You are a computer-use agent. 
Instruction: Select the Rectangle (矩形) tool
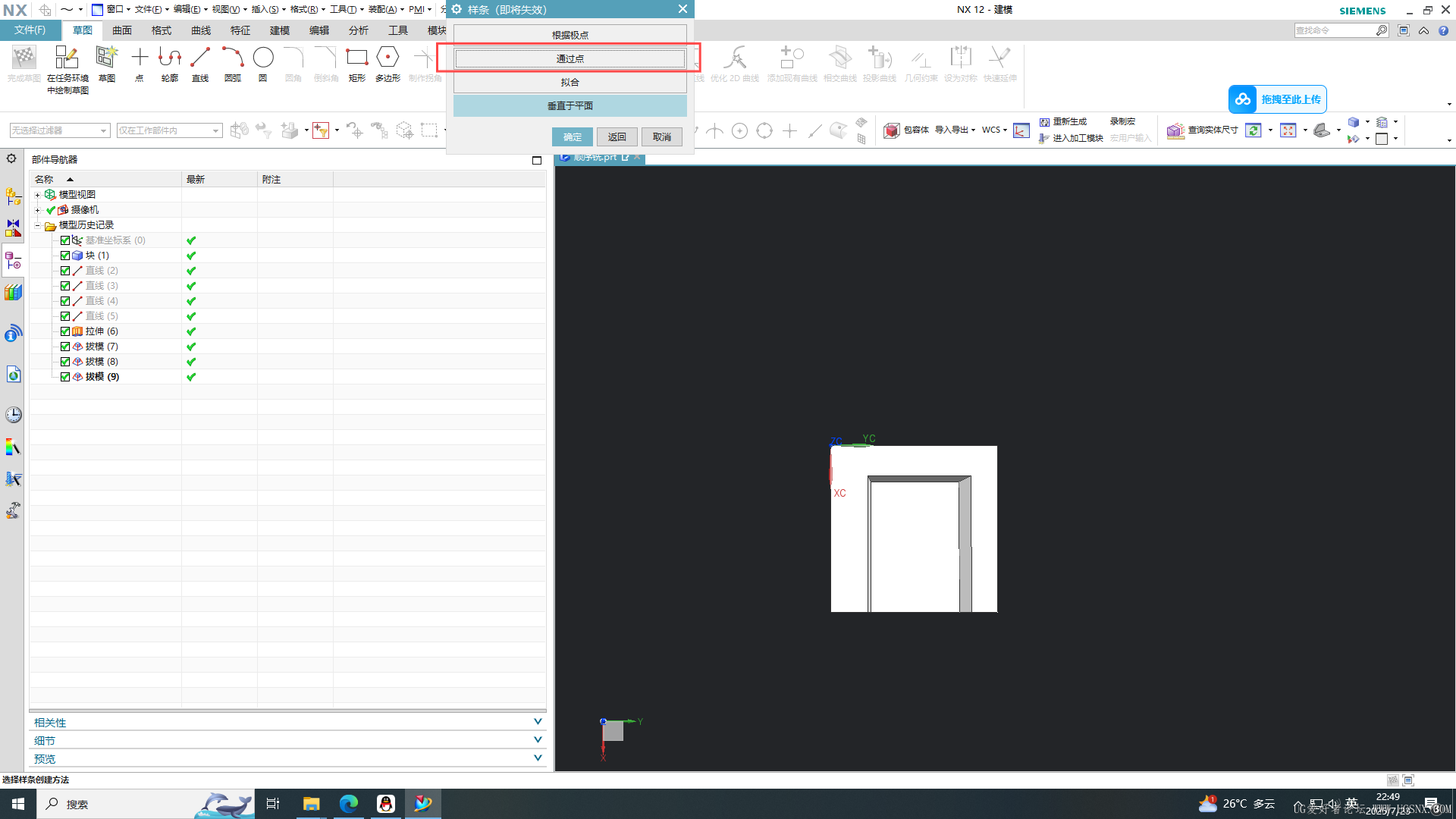click(356, 58)
